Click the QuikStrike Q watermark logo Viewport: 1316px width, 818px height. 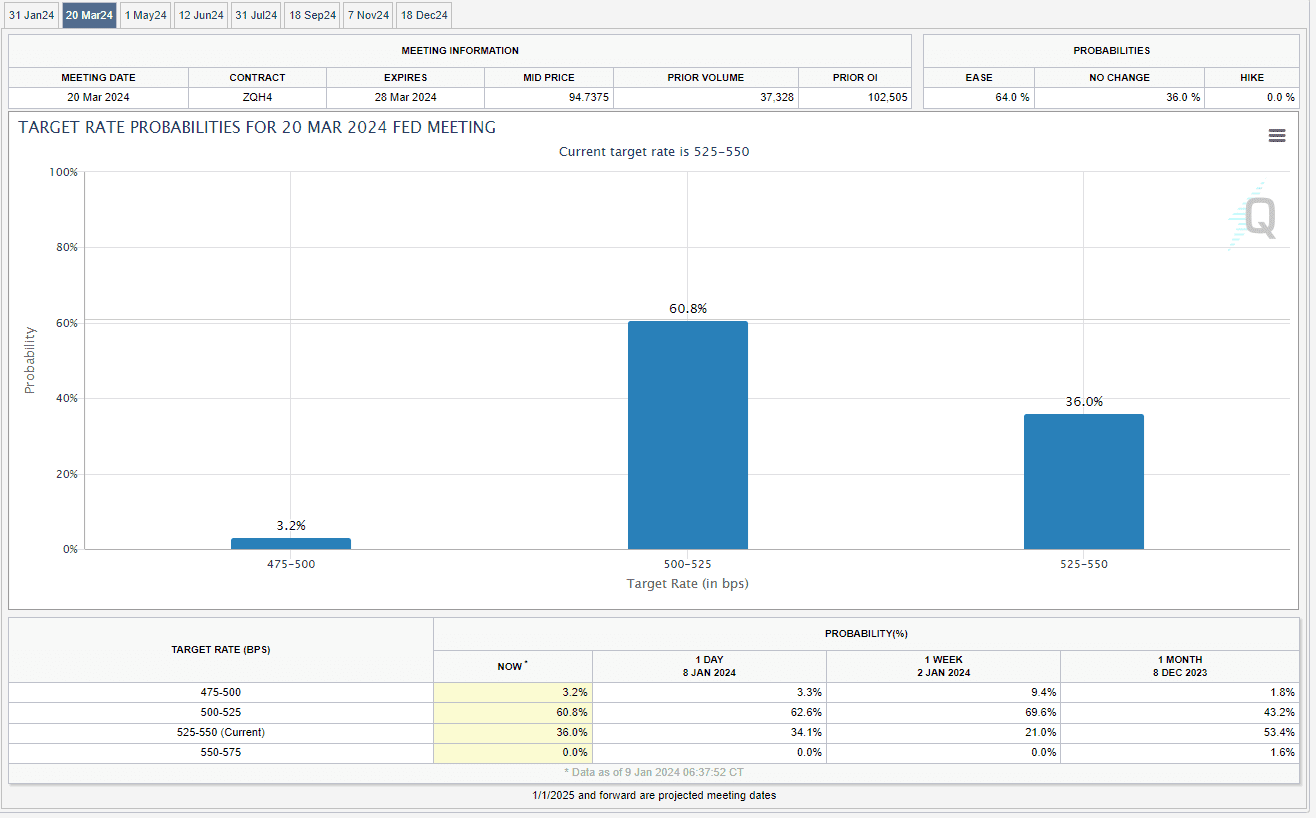pyautogui.click(x=1252, y=217)
